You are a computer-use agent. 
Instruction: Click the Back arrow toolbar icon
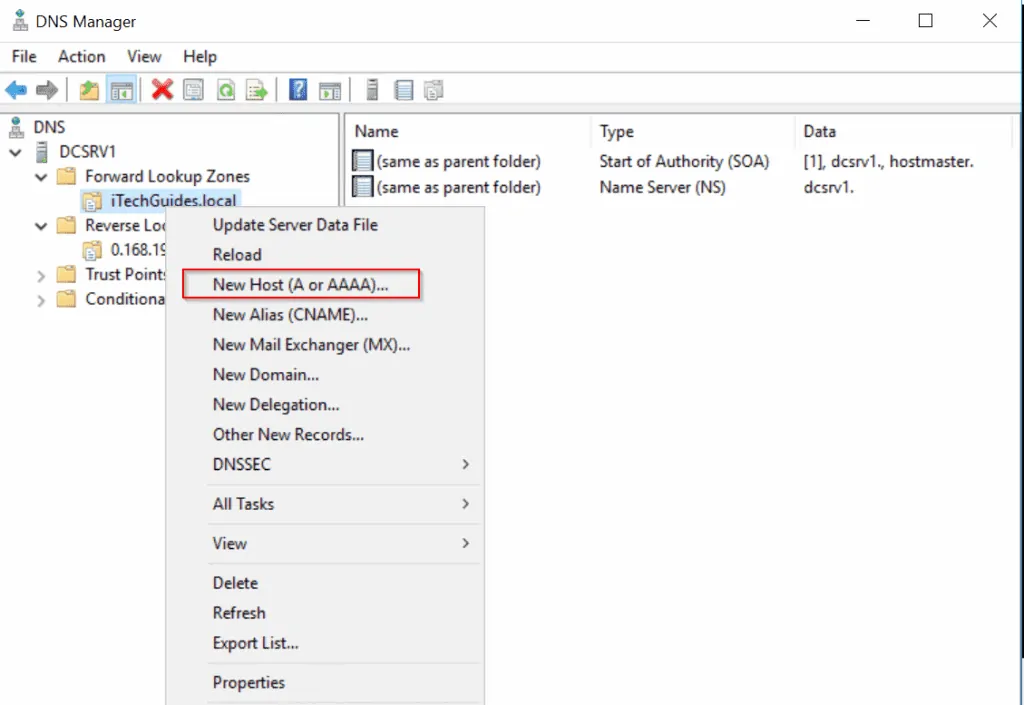[x=16, y=90]
